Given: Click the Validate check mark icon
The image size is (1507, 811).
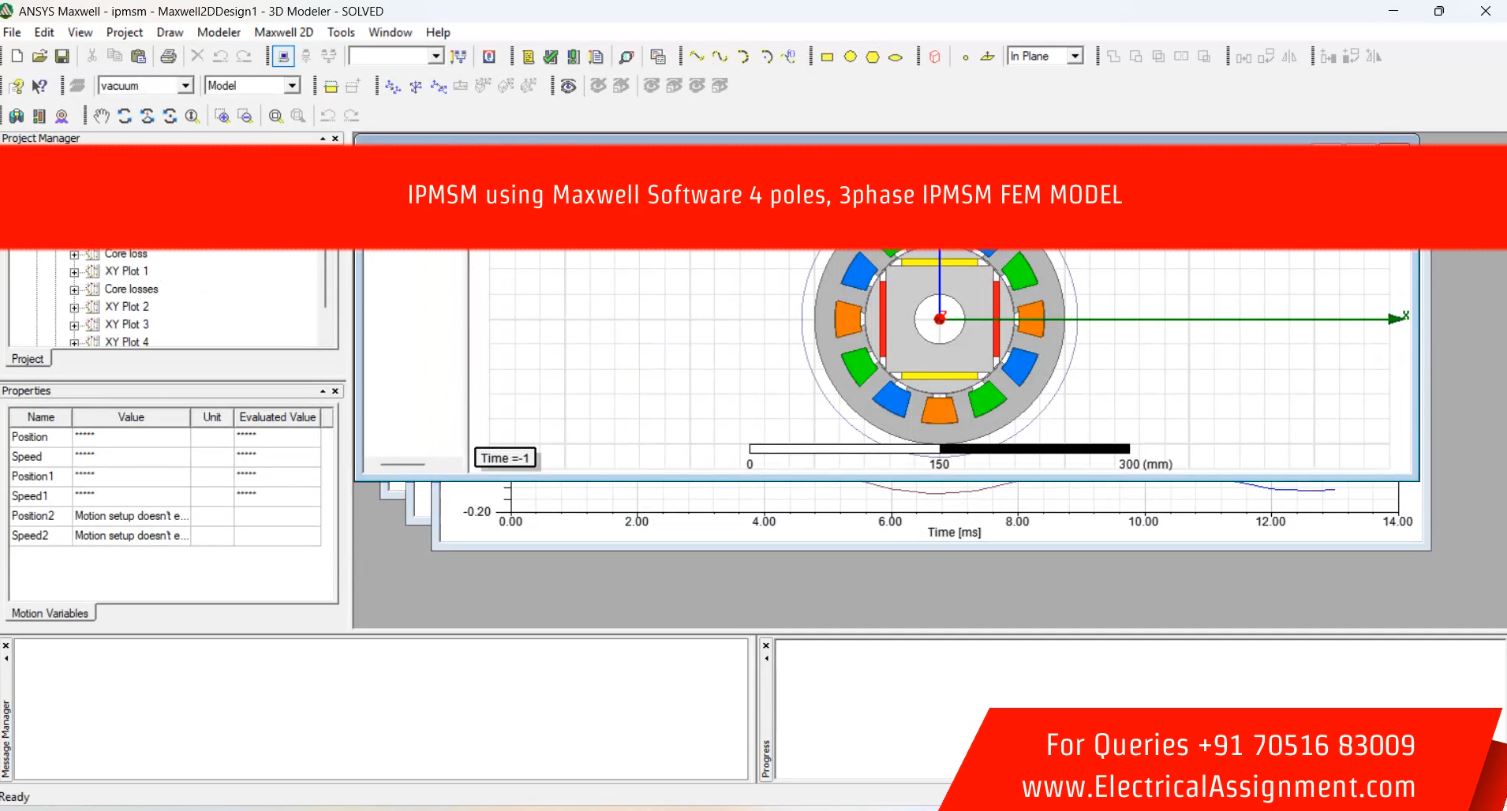Looking at the screenshot, I should pyautogui.click(x=550, y=57).
